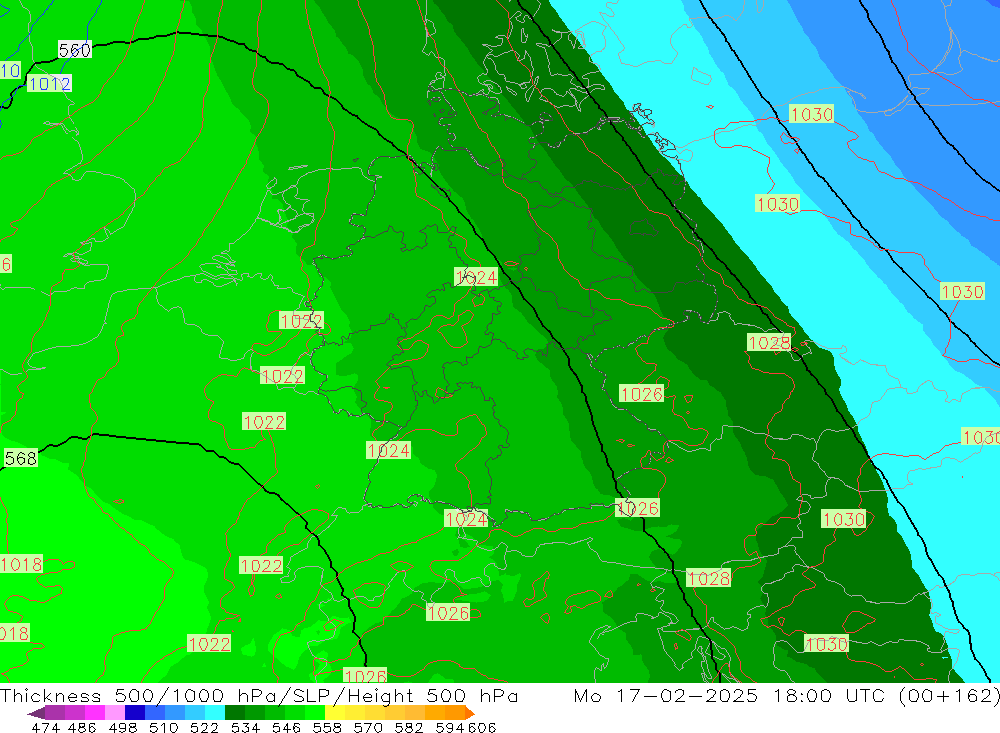Click the 498 legend value
Screen dimensions: 1000x733
[x=122, y=728]
